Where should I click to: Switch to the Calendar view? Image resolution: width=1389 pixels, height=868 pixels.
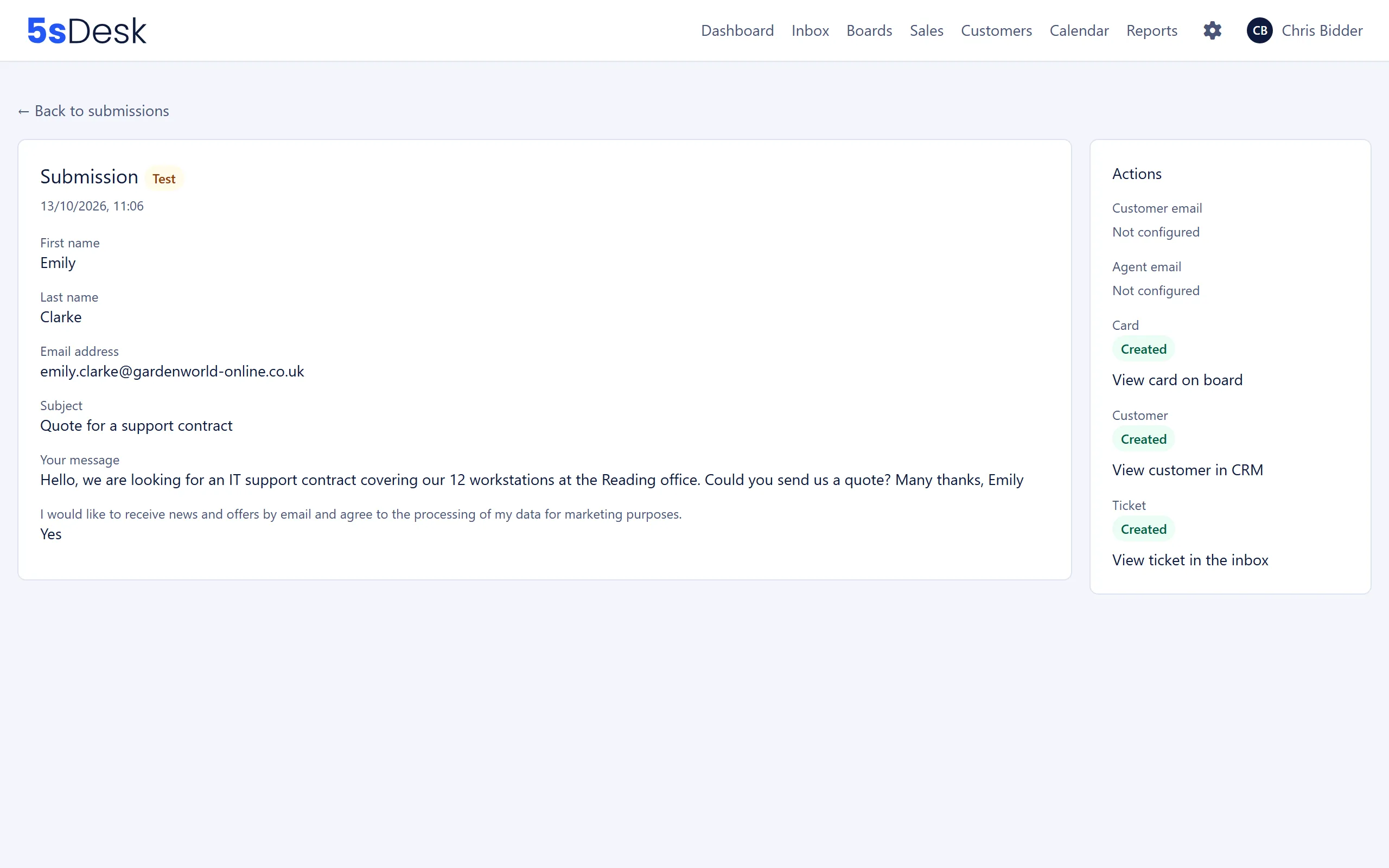pyautogui.click(x=1079, y=30)
